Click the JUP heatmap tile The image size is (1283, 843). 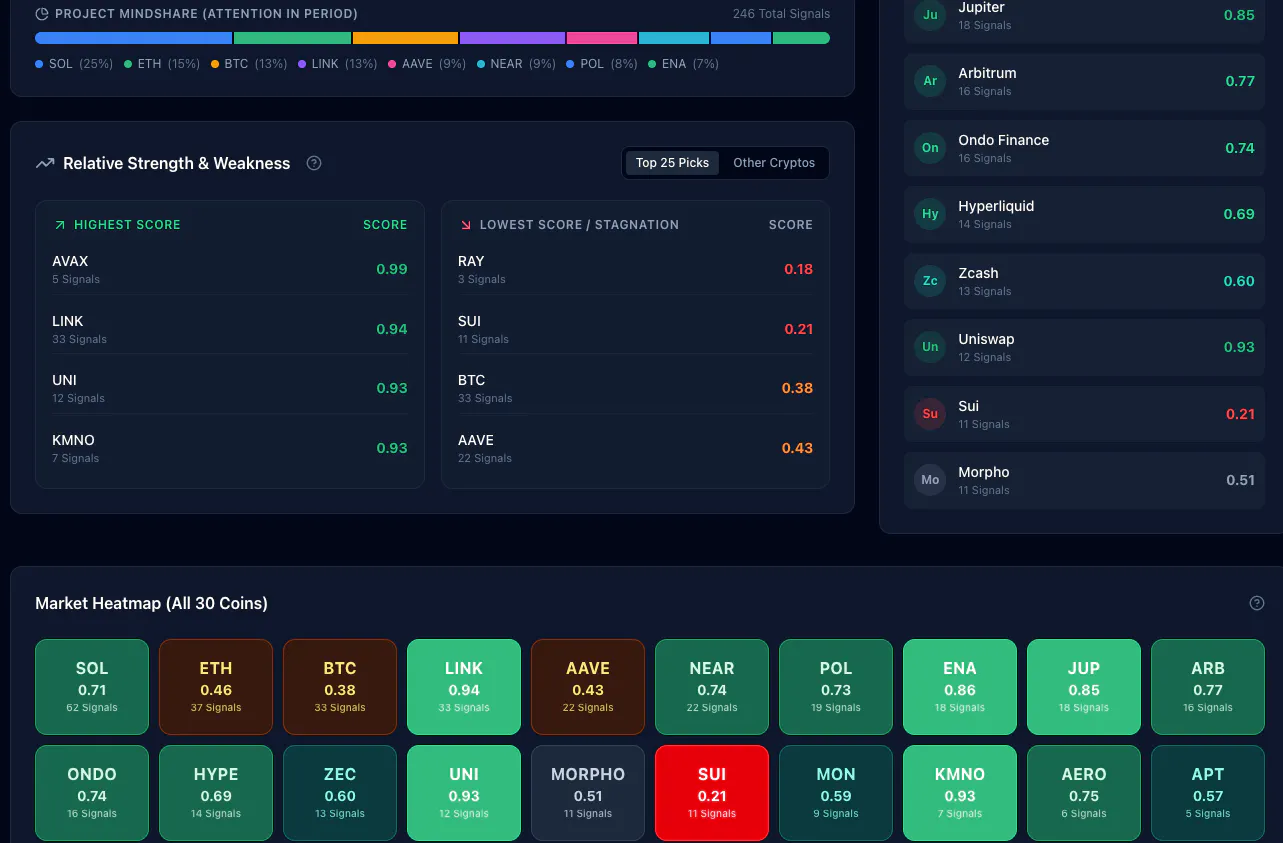pyautogui.click(x=1084, y=687)
